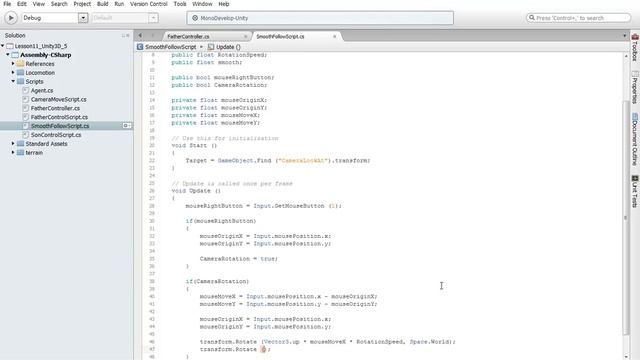Click the Run play button
Screen dimensions: 640x360
pyautogui.click(x=11, y=18)
